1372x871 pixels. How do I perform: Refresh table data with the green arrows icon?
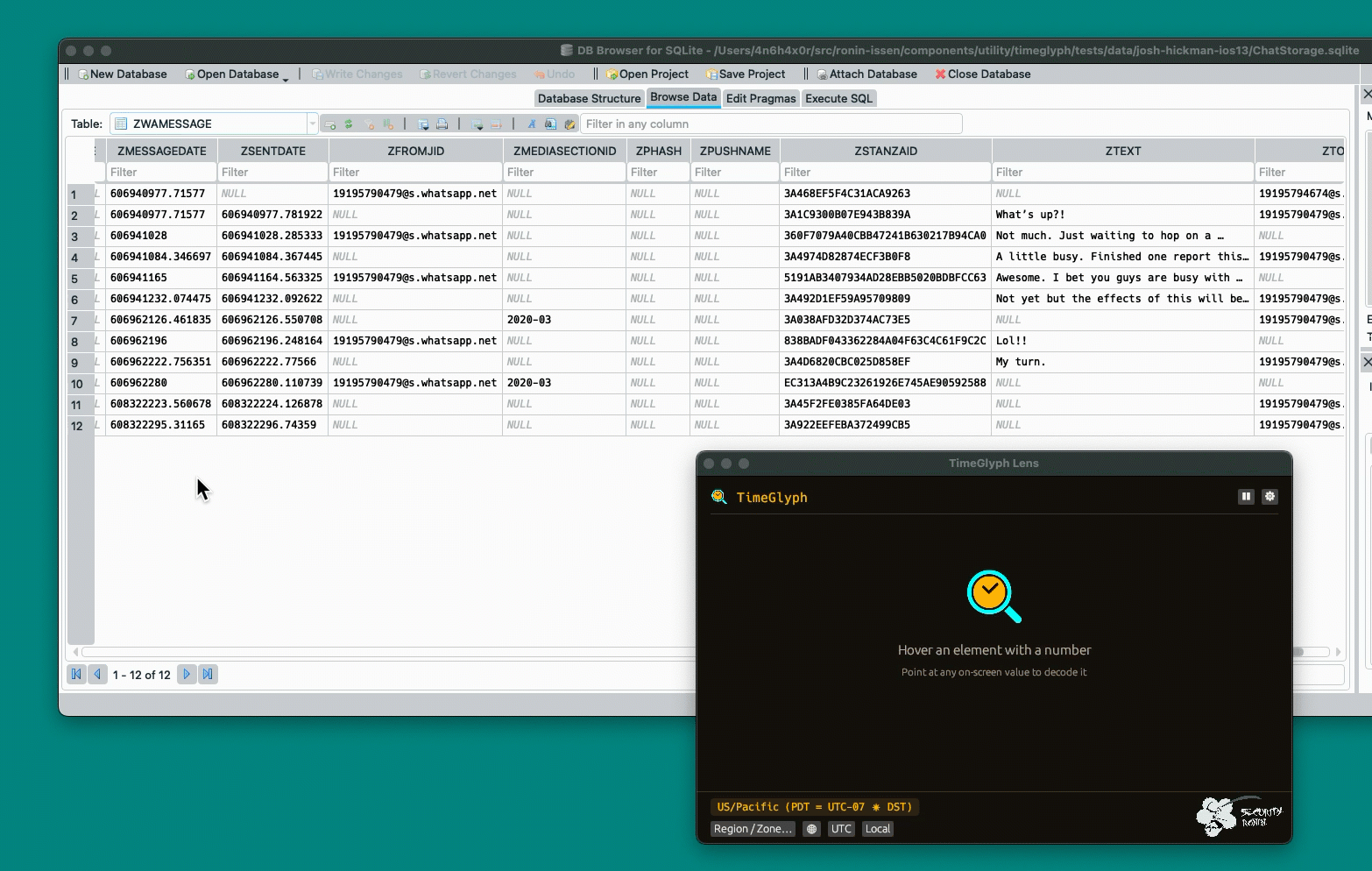coord(349,124)
